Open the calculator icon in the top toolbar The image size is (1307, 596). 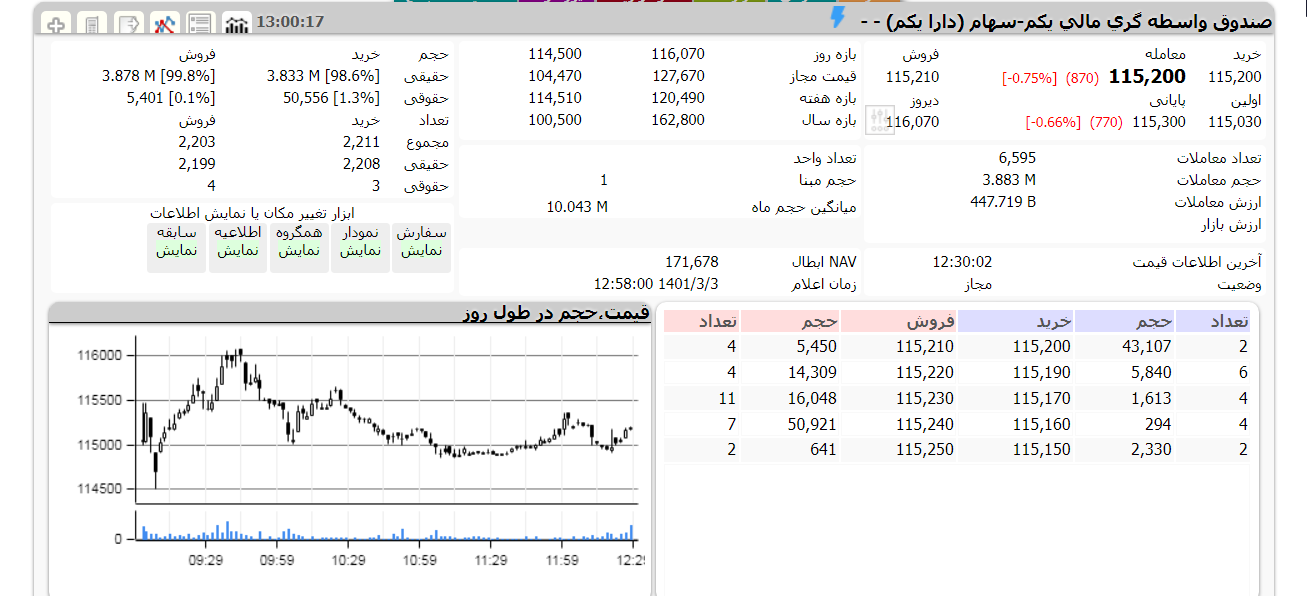coord(92,23)
